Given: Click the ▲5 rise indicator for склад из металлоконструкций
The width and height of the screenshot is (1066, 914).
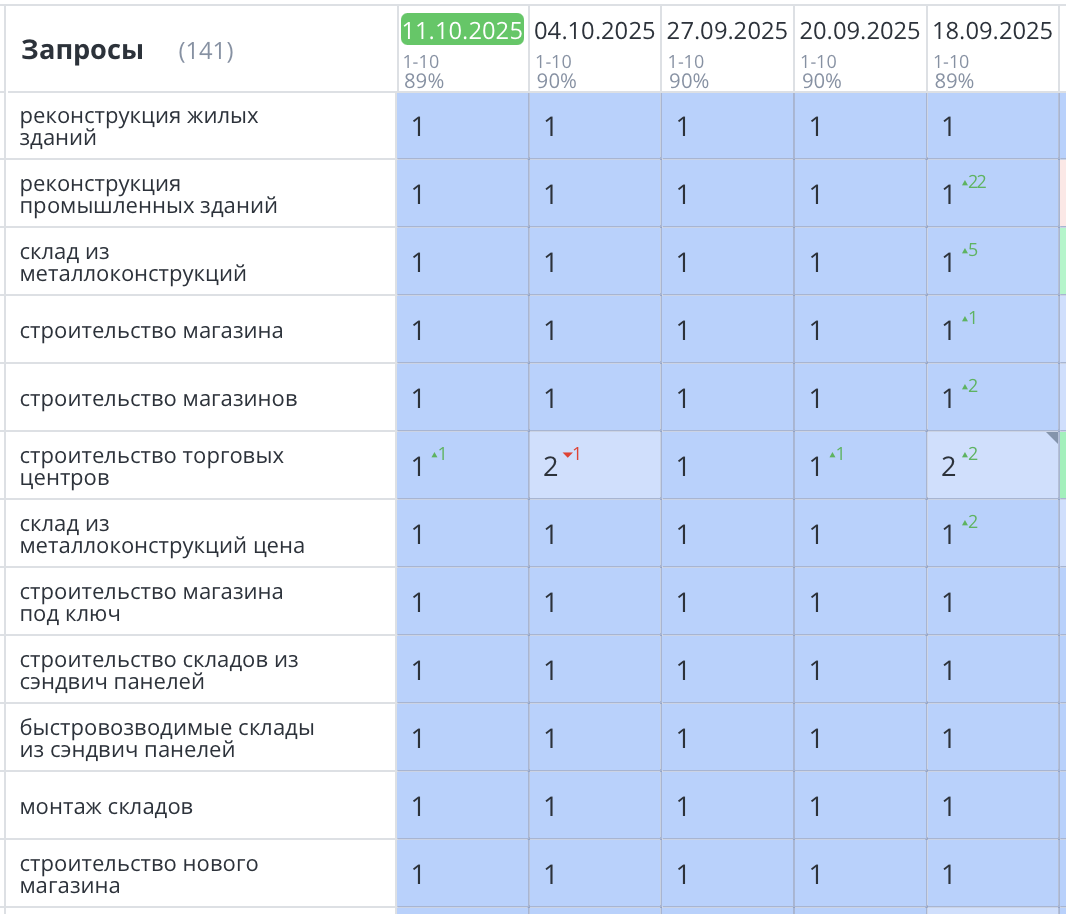Looking at the screenshot, I should 968,249.
